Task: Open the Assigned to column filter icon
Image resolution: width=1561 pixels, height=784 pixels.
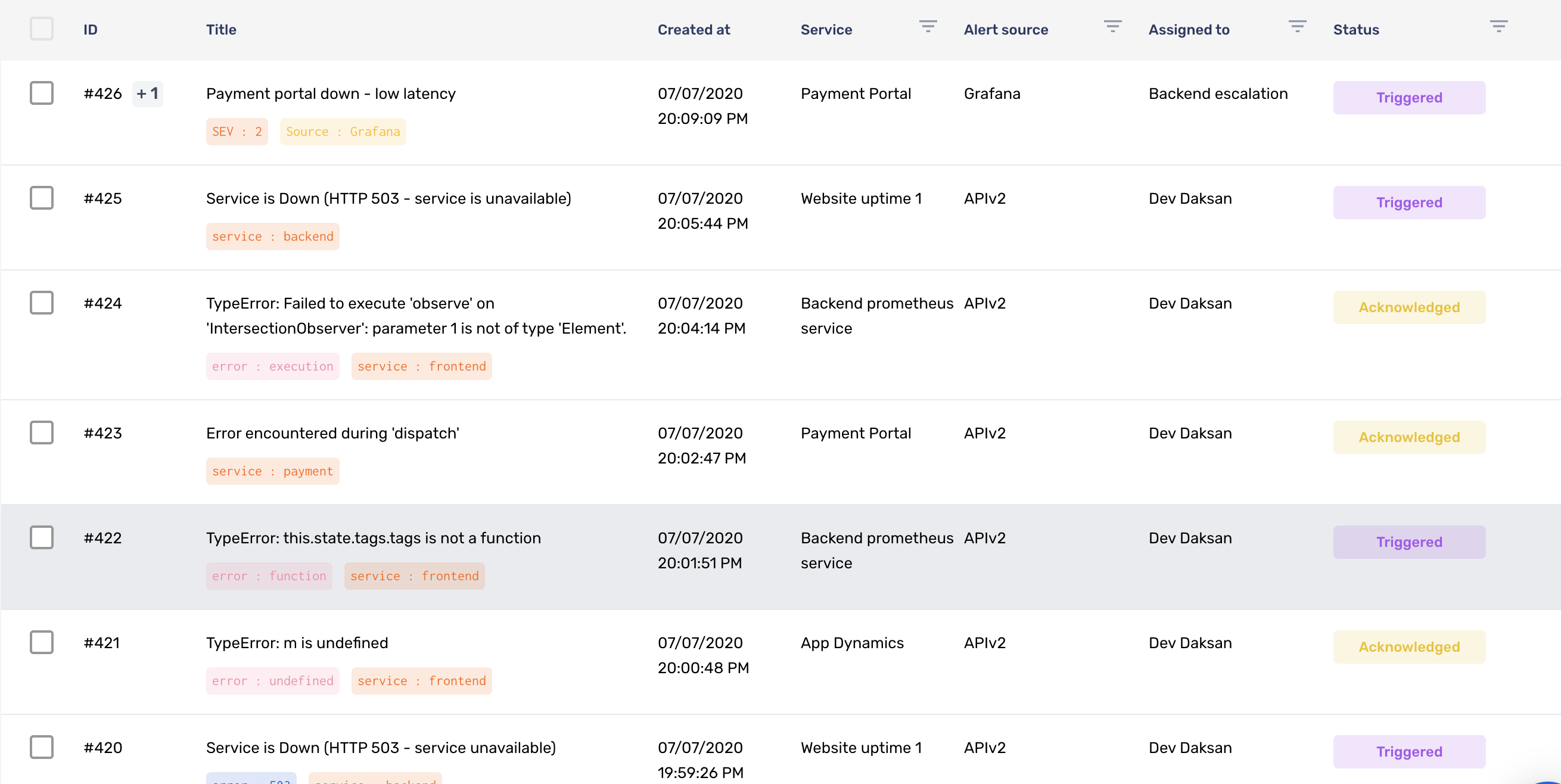Action: click(1297, 26)
